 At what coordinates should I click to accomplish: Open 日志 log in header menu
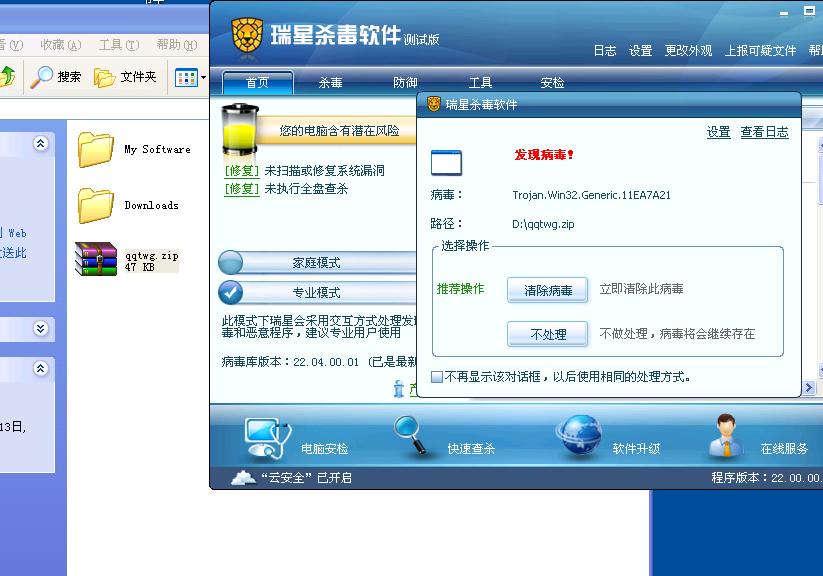(x=605, y=51)
